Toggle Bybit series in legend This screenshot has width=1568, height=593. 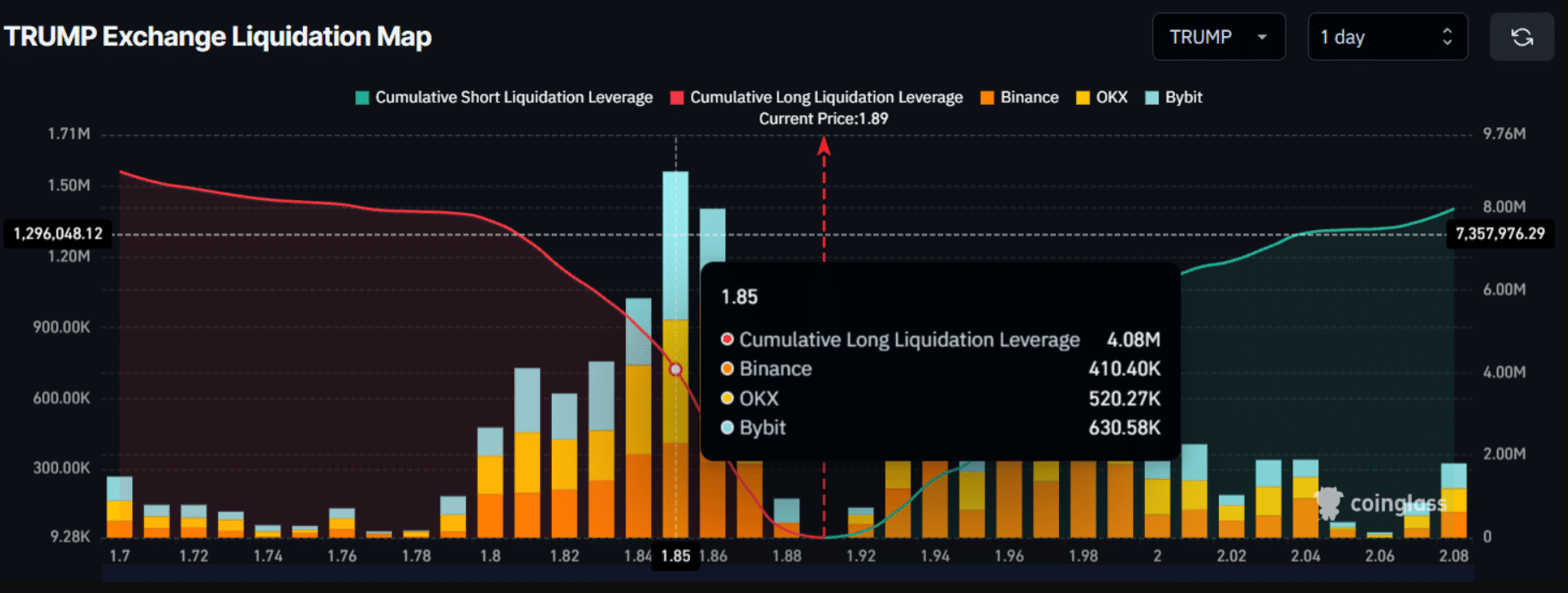point(1174,97)
